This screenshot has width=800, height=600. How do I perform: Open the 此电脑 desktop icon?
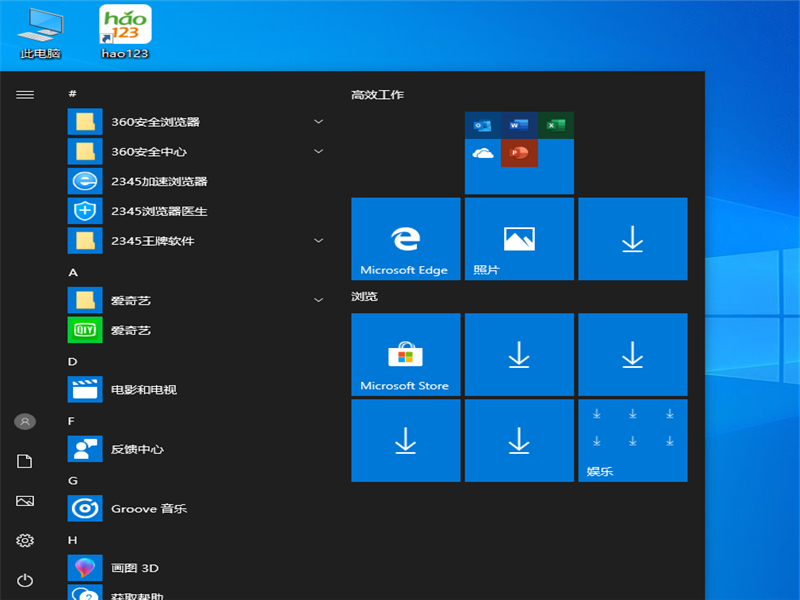[x=40, y=33]
